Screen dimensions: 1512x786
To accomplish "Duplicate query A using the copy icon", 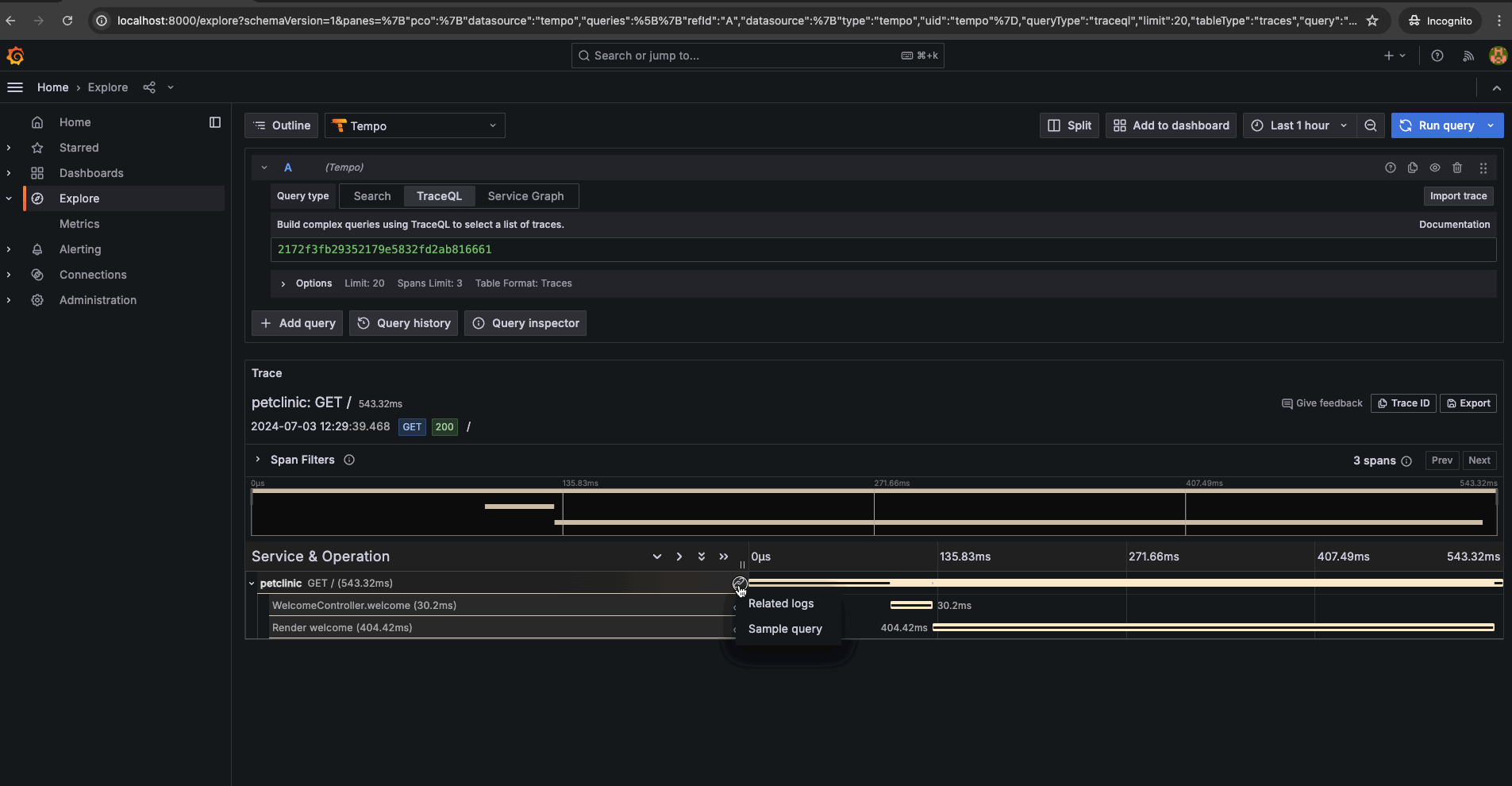I will click(x=1413, y=168).
